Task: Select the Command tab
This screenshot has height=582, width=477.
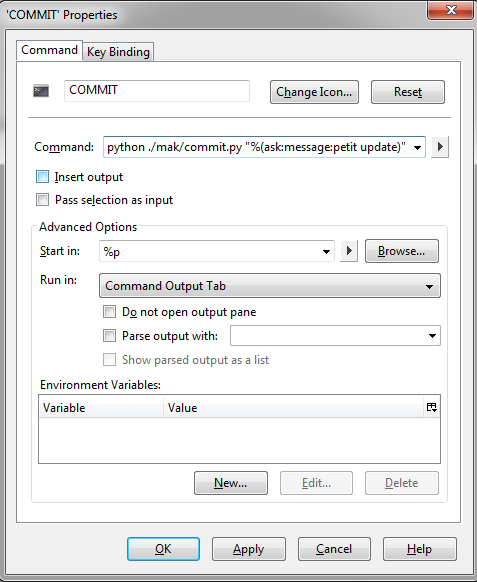Action: [x=49, y=50]
